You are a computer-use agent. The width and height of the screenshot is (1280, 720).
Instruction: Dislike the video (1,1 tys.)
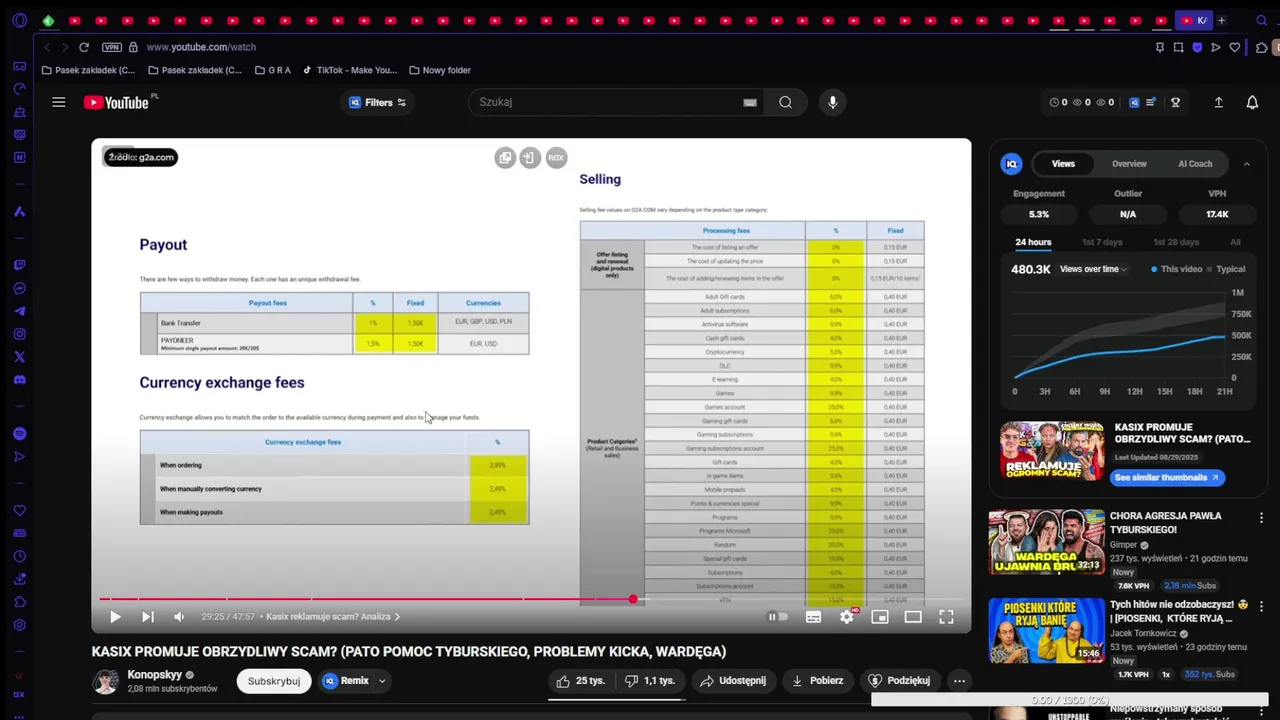(x=649, y=681)
